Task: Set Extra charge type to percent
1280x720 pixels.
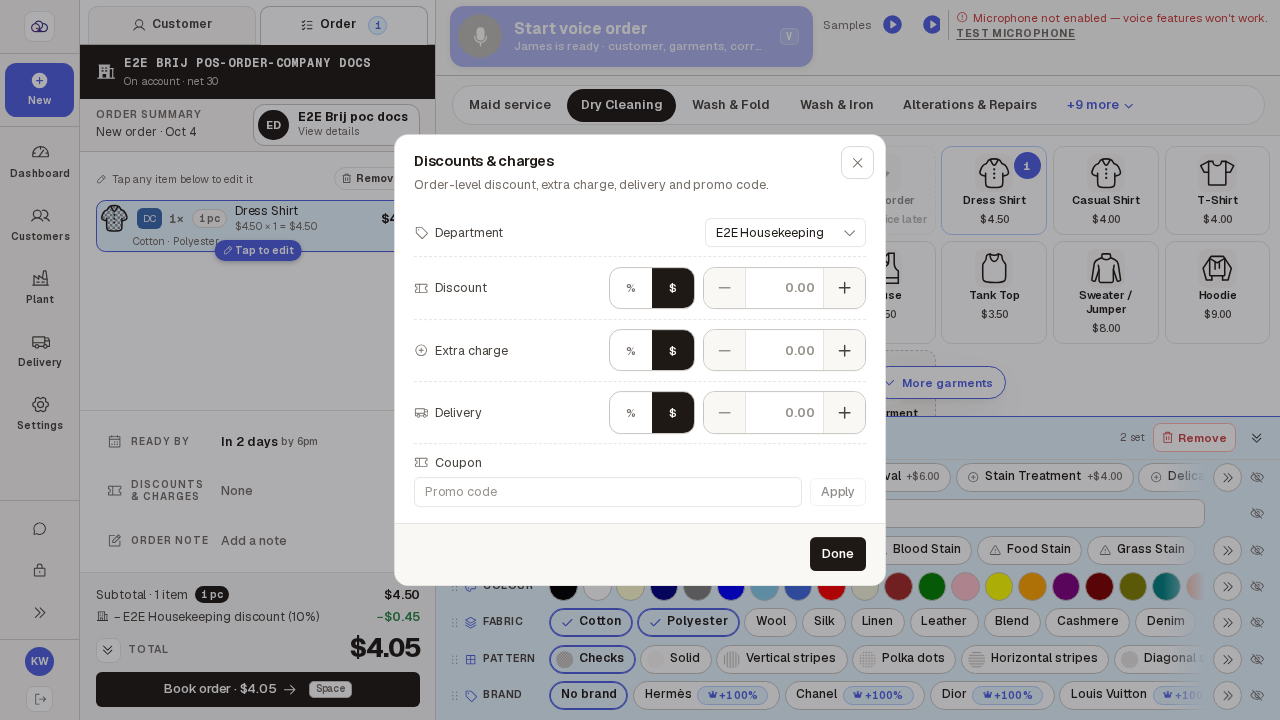Action: 631,351
